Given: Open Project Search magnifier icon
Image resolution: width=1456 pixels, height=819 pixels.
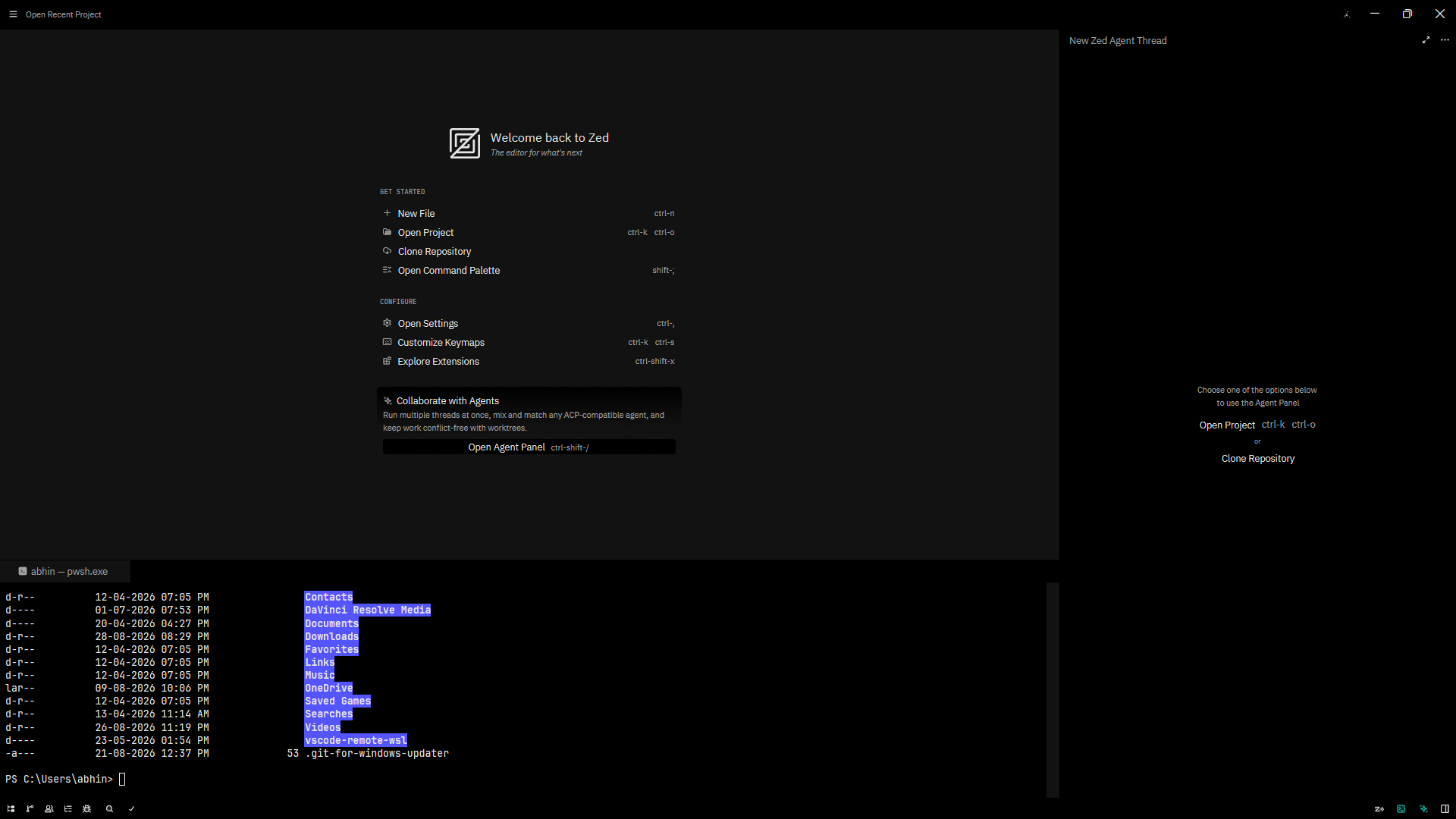Looking at the screenshot, I should pyautogui.click(x=110, y=809).
